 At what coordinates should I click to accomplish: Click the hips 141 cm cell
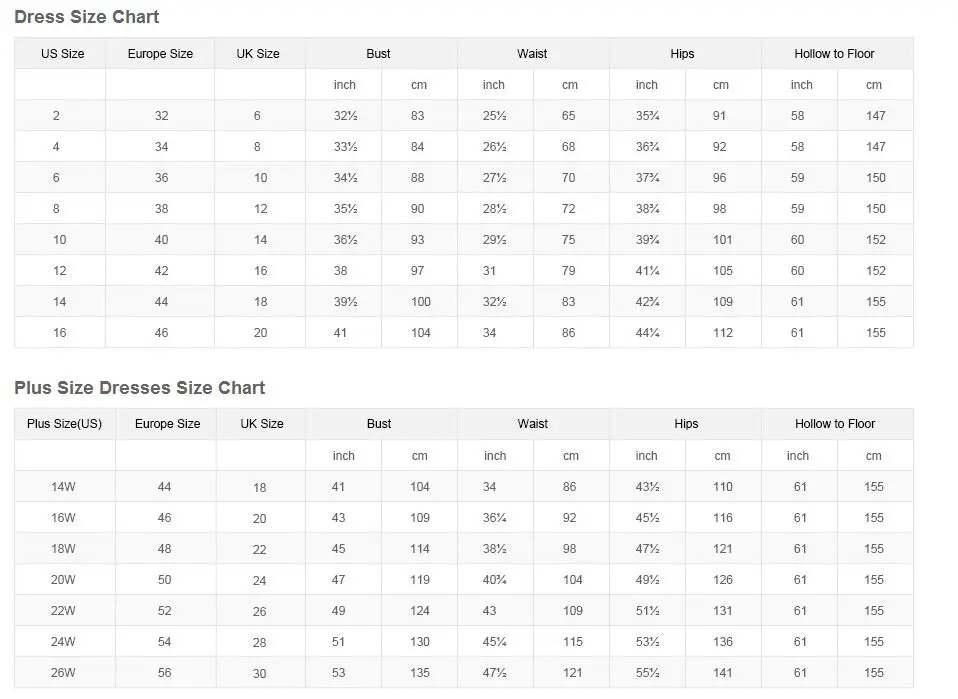(x=722, y=673)
